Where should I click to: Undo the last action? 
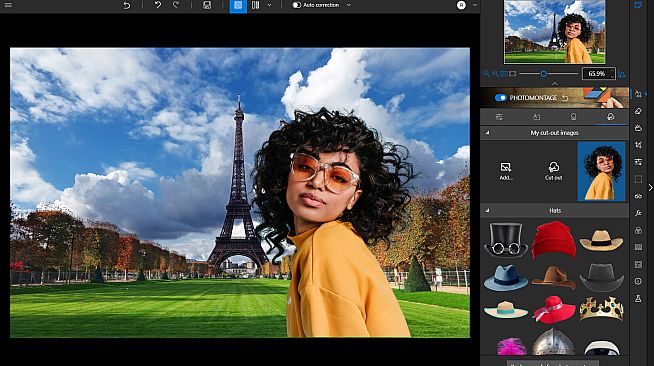pyautogui.click(x=158, y=5)
